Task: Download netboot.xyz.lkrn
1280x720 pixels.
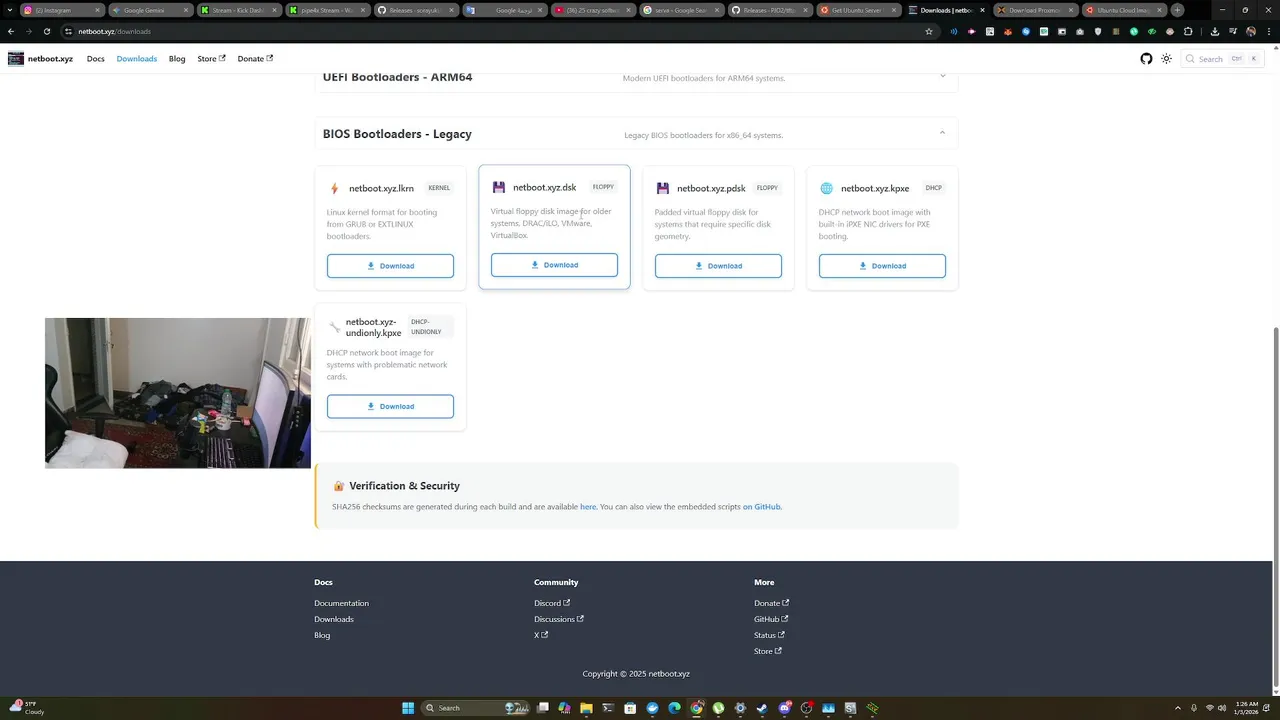Action: click(x=390, y=266)
